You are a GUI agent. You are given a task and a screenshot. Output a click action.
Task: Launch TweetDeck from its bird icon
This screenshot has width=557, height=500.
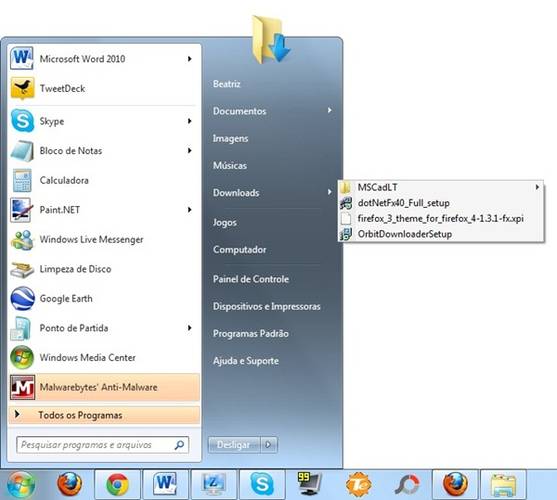coord(22,88)
